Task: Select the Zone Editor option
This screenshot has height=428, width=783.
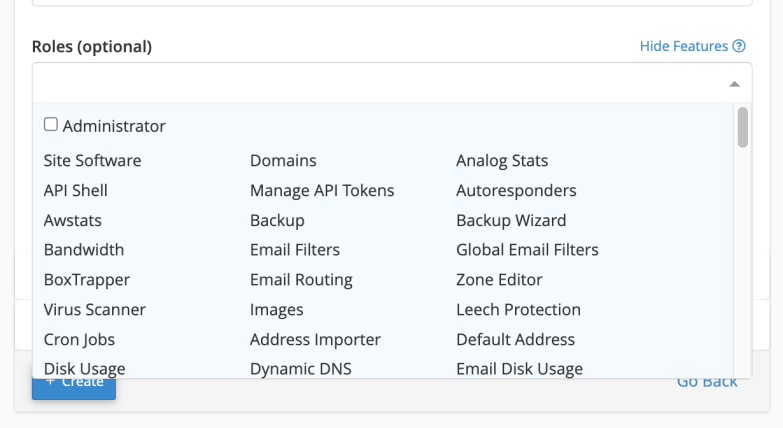Action: tap(499, 280)
